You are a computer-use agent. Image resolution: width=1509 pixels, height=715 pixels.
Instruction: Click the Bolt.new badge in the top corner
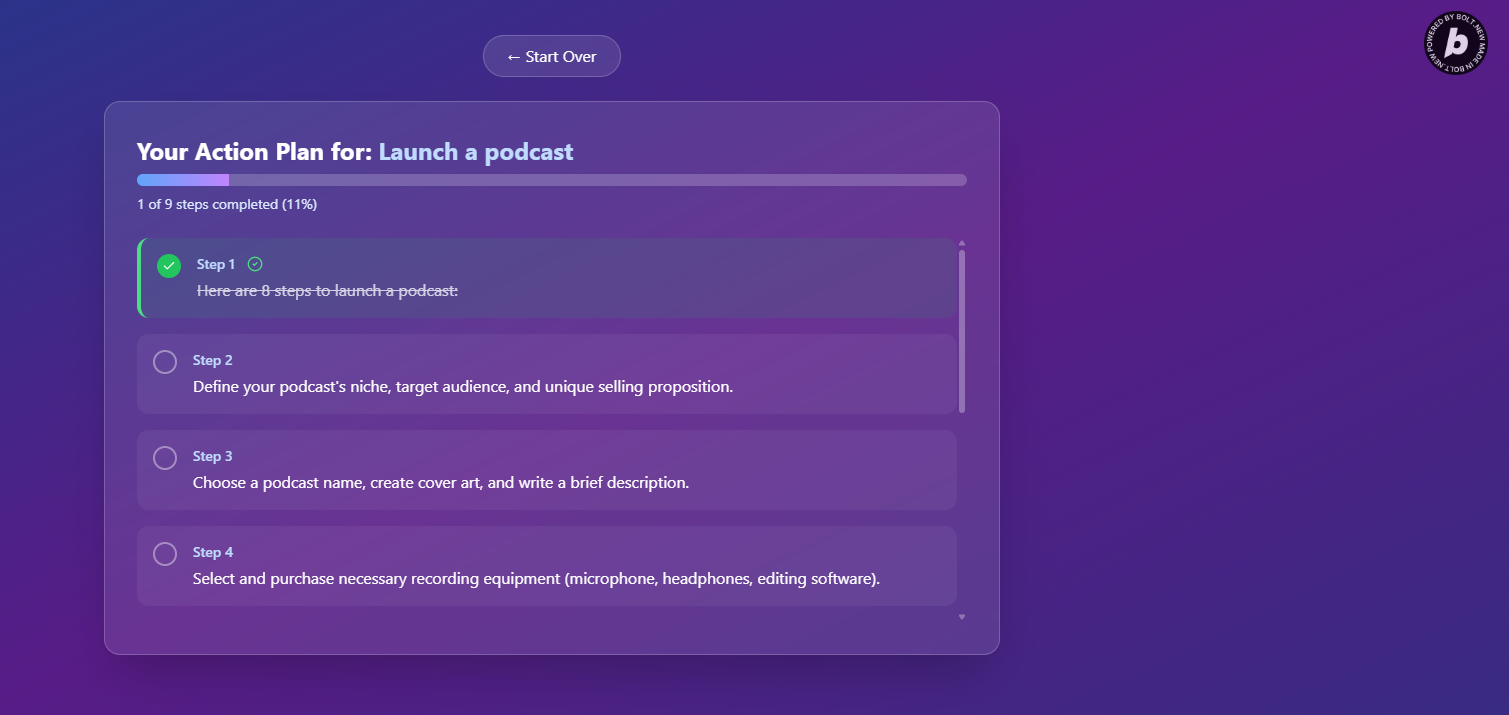(1455, 44)
